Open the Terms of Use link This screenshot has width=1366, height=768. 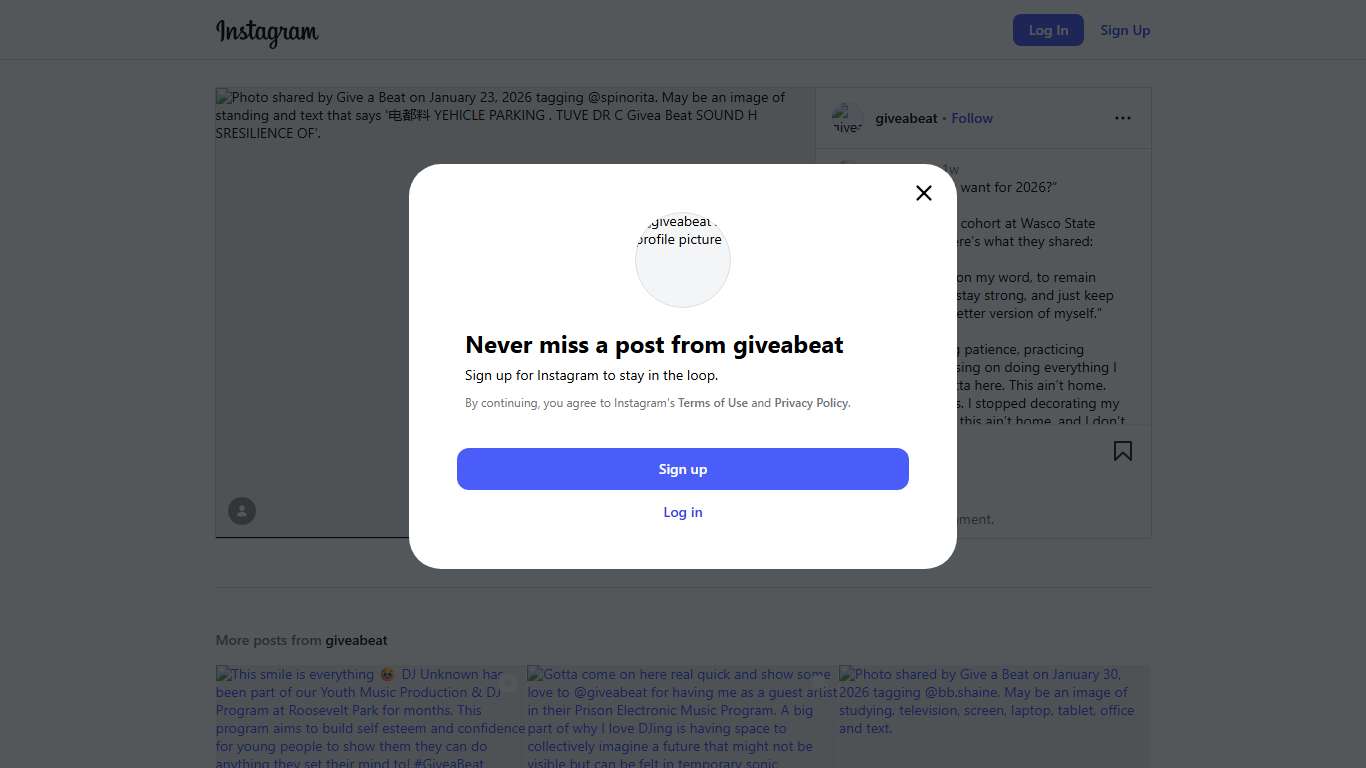(x=712, y=403)
